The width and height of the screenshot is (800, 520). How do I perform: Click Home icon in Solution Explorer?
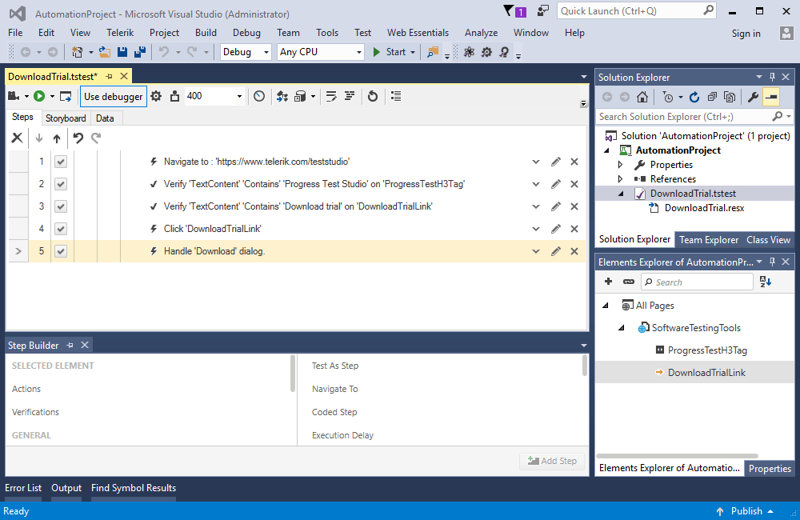(642, 96)
